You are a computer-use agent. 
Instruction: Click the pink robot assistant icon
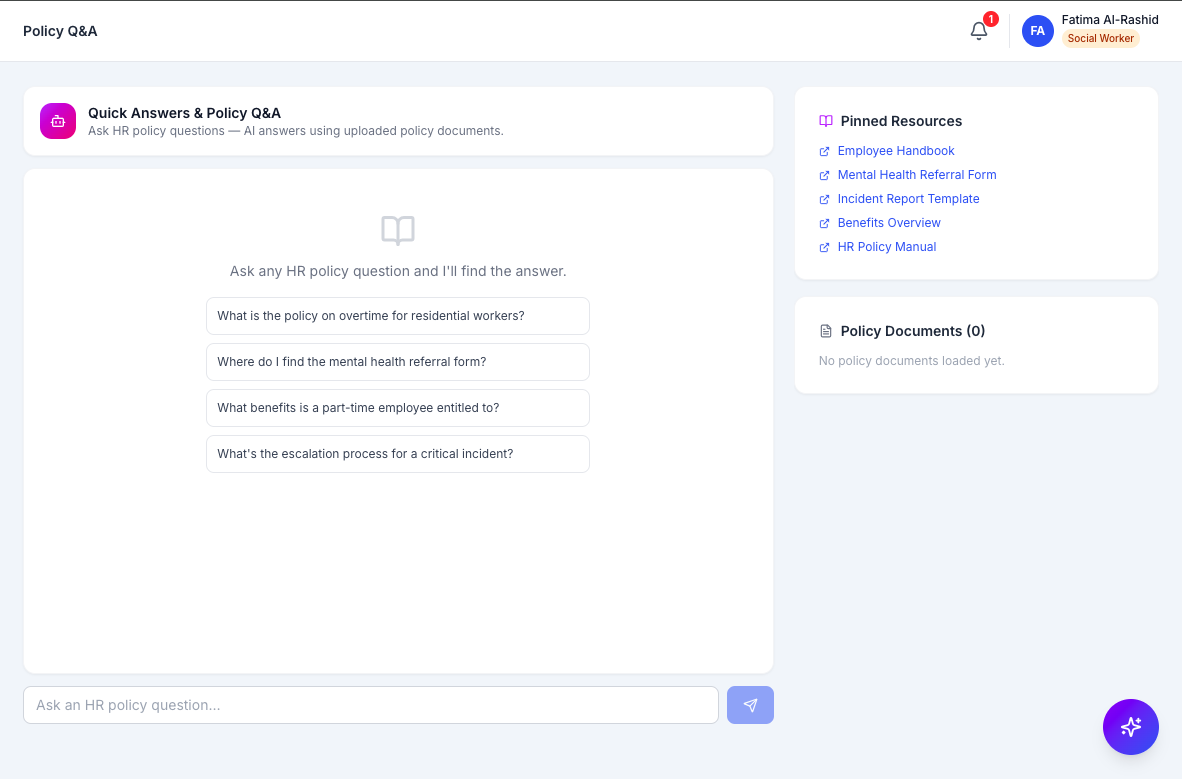click(x=58, y=121)
